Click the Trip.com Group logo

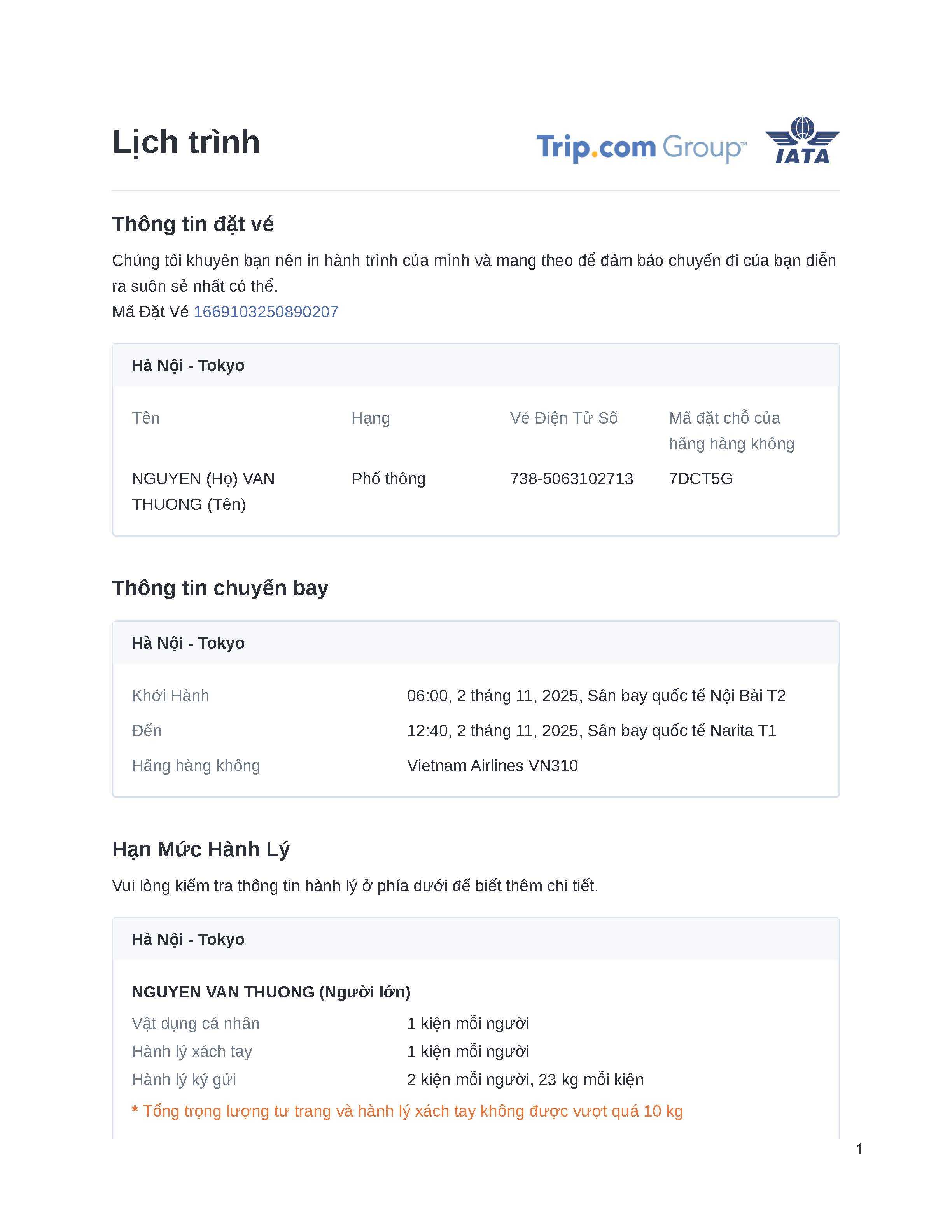tap(641, 147)
